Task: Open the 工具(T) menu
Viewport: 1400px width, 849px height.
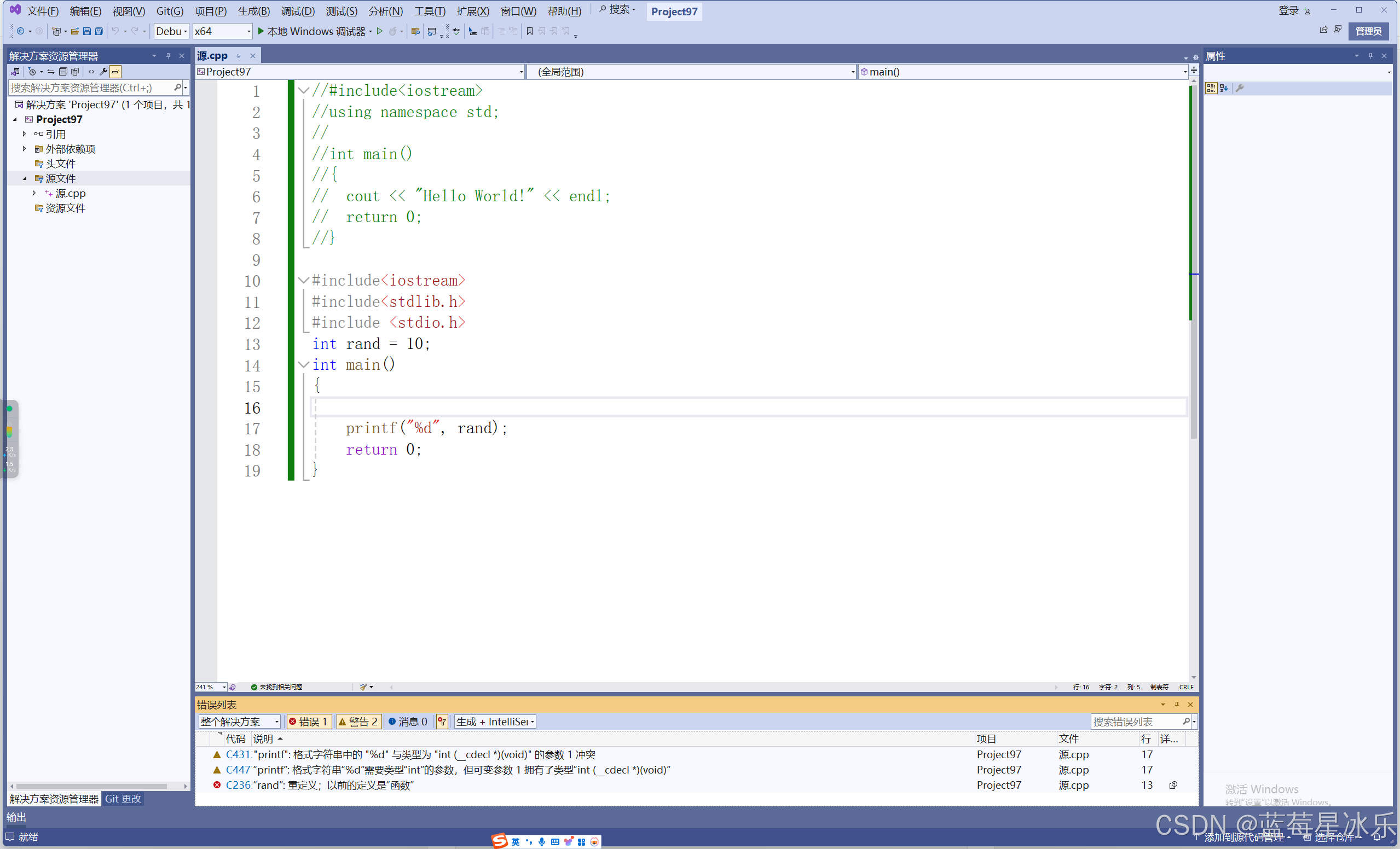Action: 430,11
